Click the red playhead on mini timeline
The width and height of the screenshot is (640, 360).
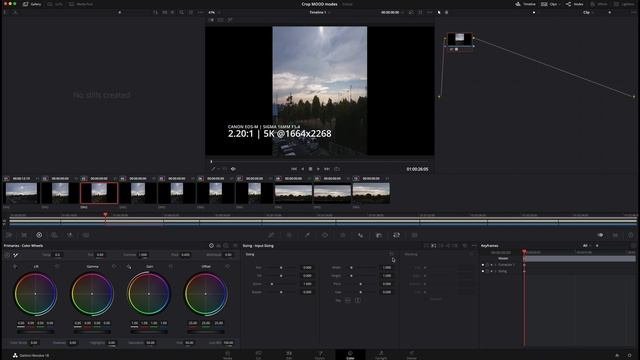pos(105,215)
